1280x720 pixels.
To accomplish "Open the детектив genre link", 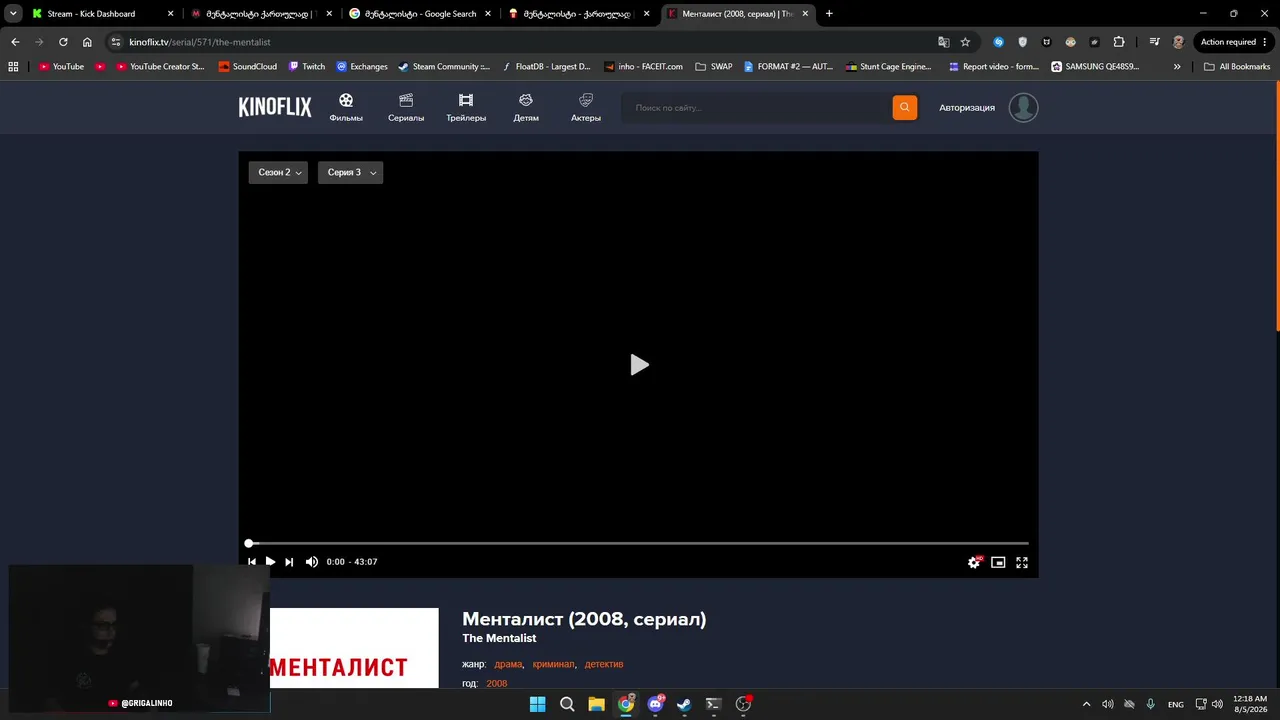I will 604,664.
